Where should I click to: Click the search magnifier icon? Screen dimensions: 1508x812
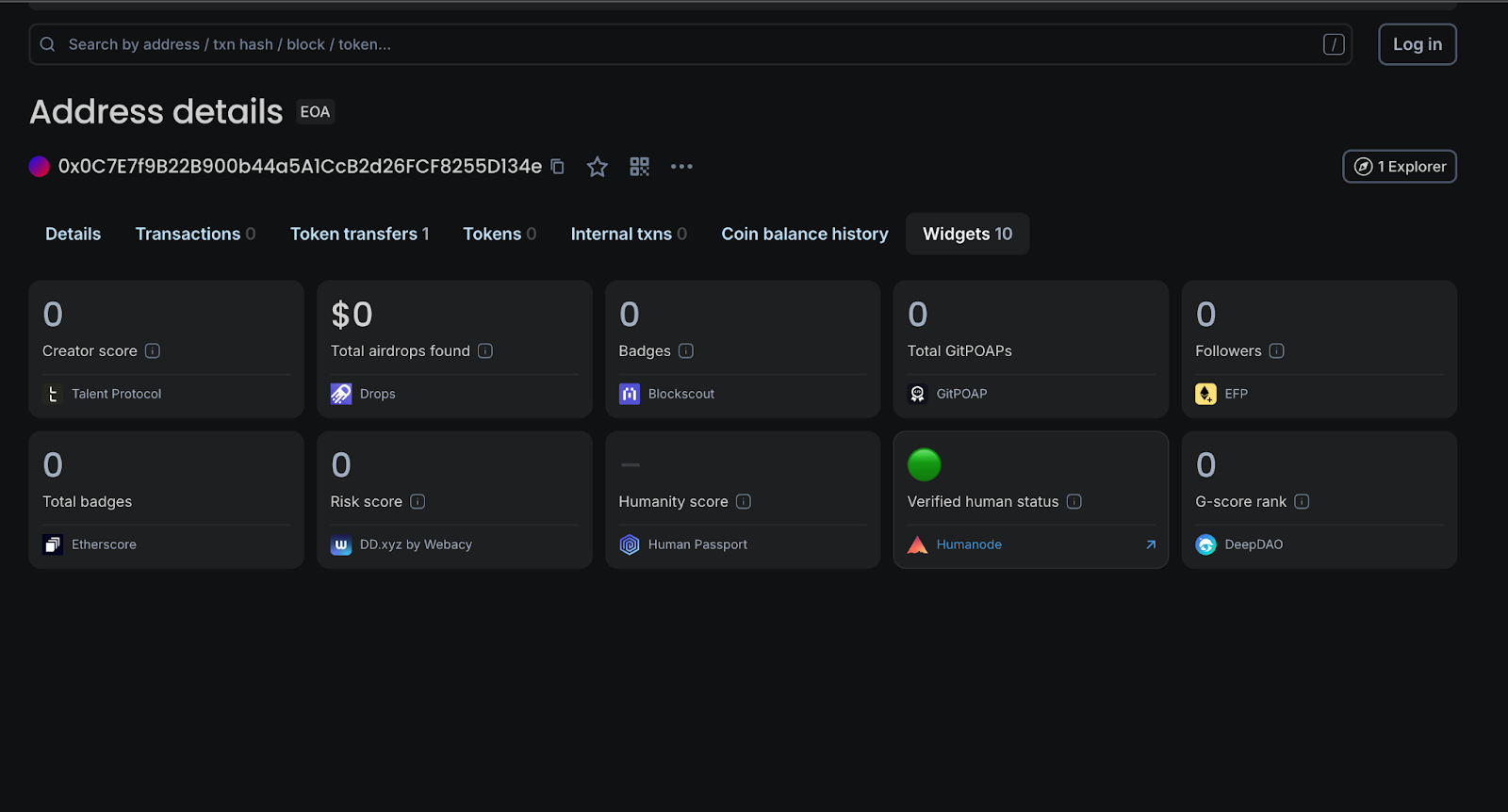coord(47,44)
